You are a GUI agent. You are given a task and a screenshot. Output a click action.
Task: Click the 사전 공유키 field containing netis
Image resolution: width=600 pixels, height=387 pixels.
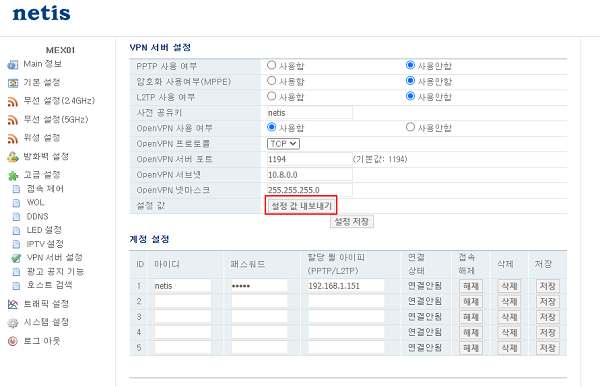coord(310,113)
